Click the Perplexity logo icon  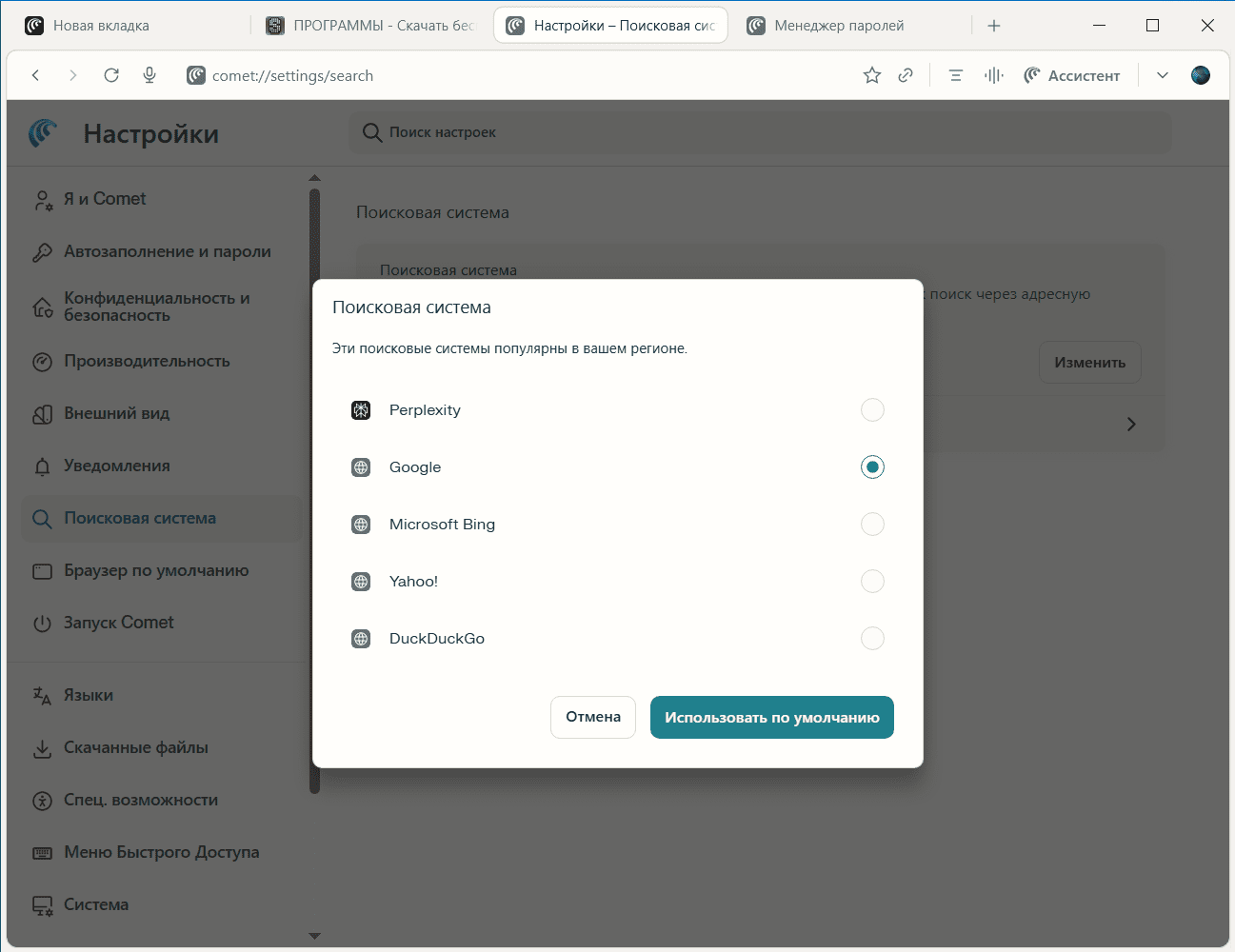click(361, 410)
